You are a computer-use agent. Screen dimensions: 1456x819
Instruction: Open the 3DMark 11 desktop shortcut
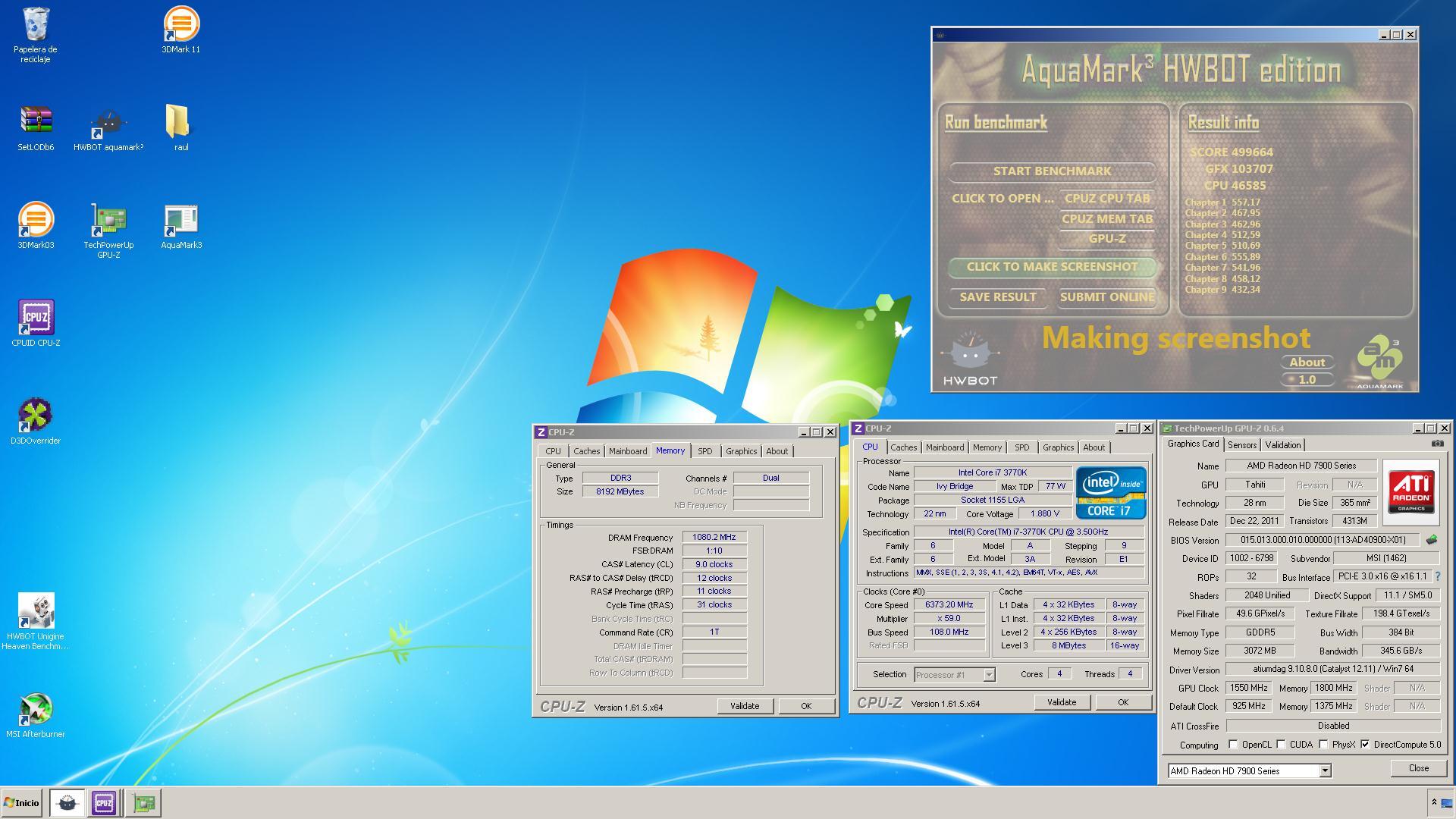pyautogui.click(x=180, y=30)
